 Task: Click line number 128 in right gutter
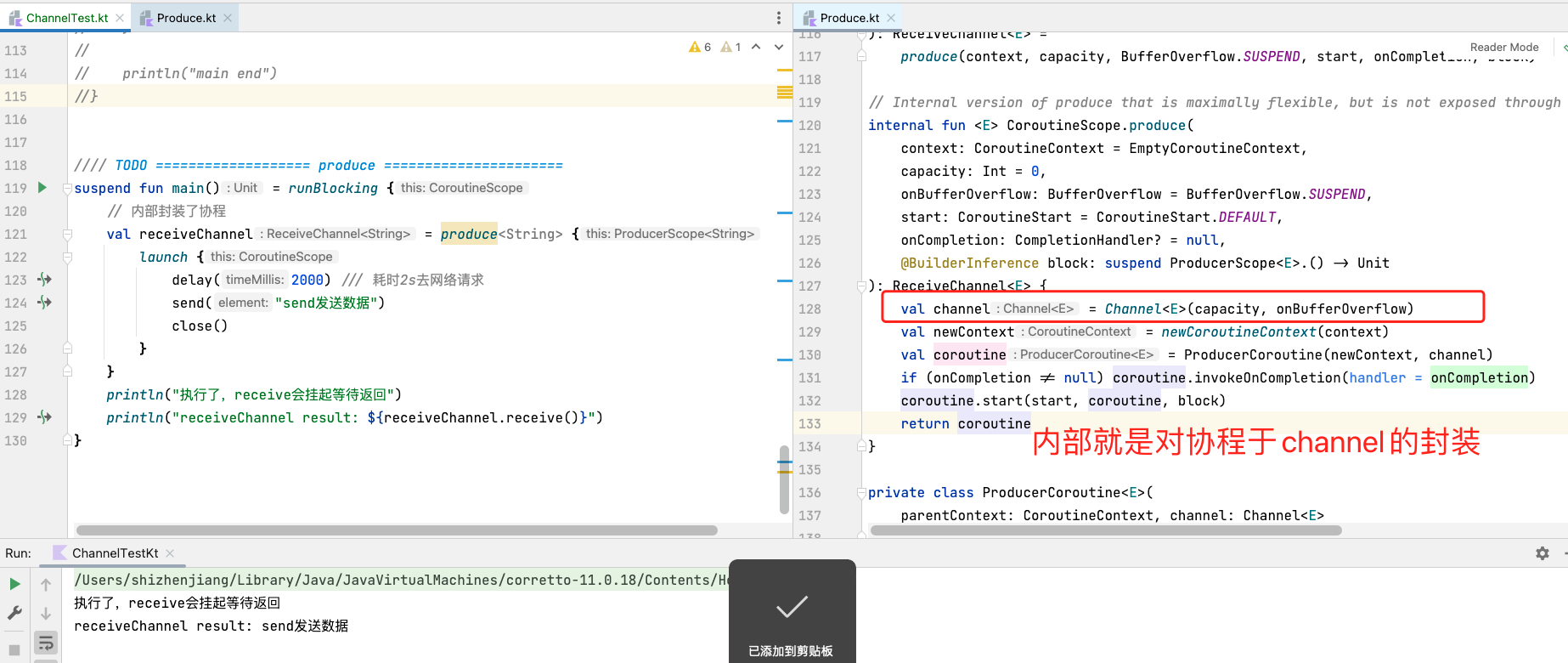[809, 309]
